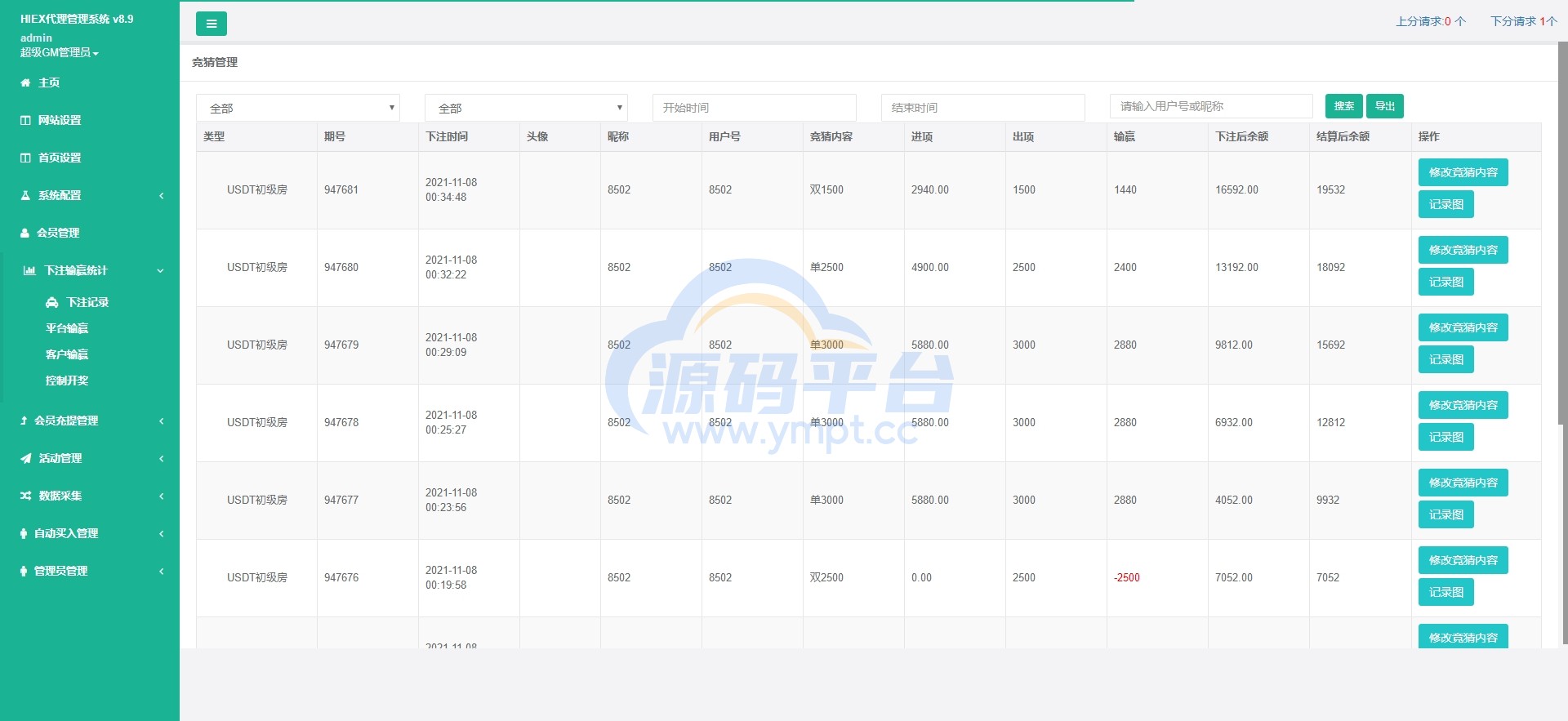Click the shuffle icon for 数据采集
1568x721 pixels.
pyautogui.click(x=25, y=496)
